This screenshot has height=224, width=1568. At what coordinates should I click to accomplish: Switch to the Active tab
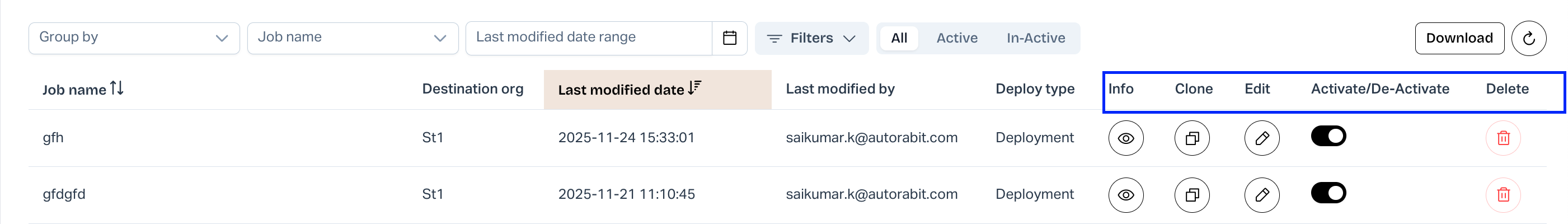point(956,38)
